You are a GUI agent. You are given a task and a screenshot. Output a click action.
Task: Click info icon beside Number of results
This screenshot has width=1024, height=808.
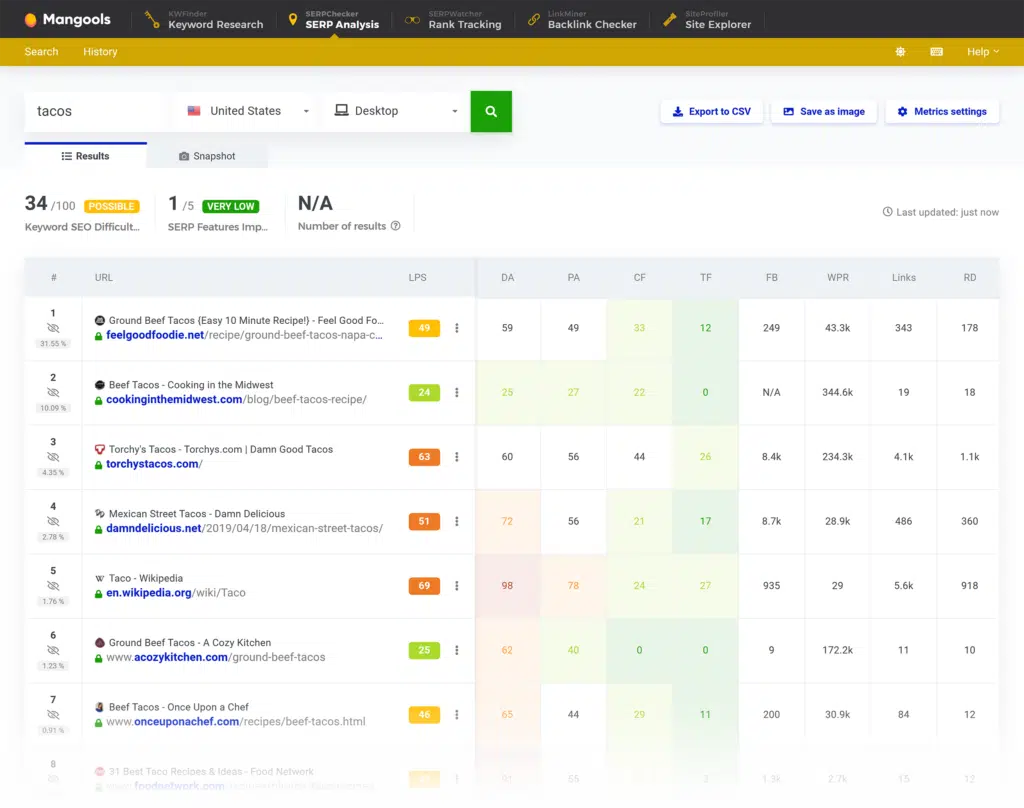pyautogui.click(x=396, y=226)
